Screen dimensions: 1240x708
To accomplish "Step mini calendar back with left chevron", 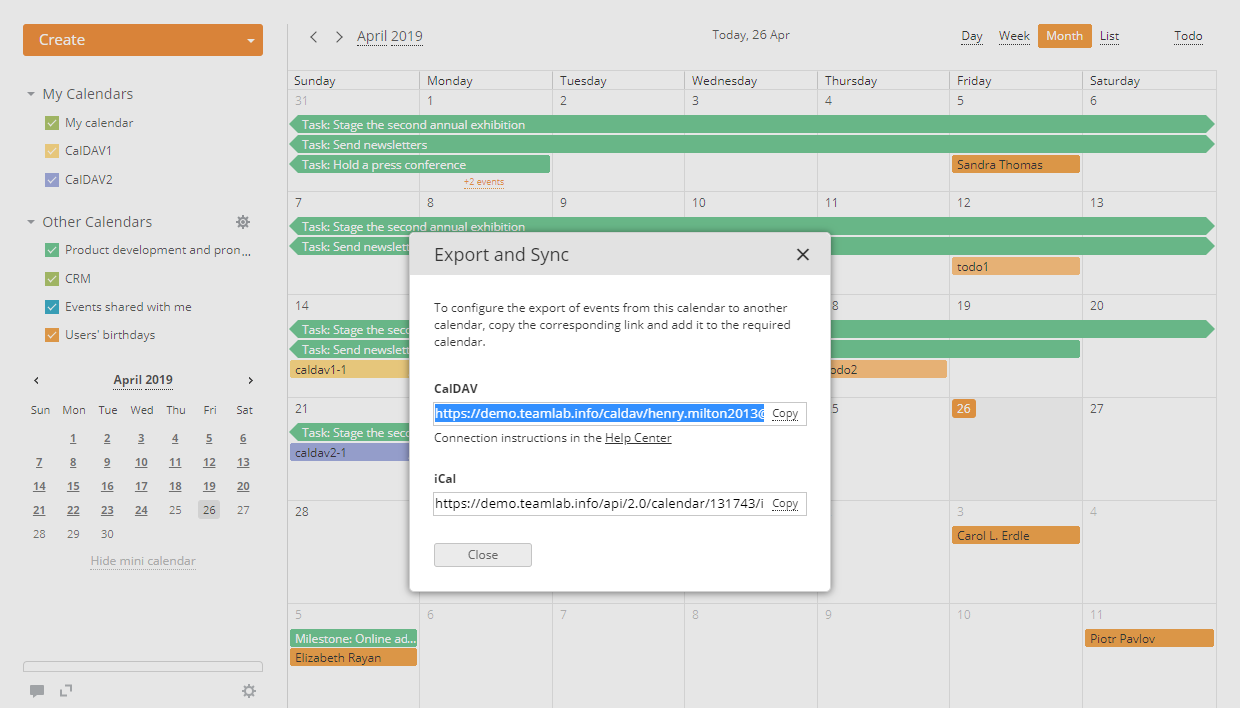I will [x=36, y=380].
